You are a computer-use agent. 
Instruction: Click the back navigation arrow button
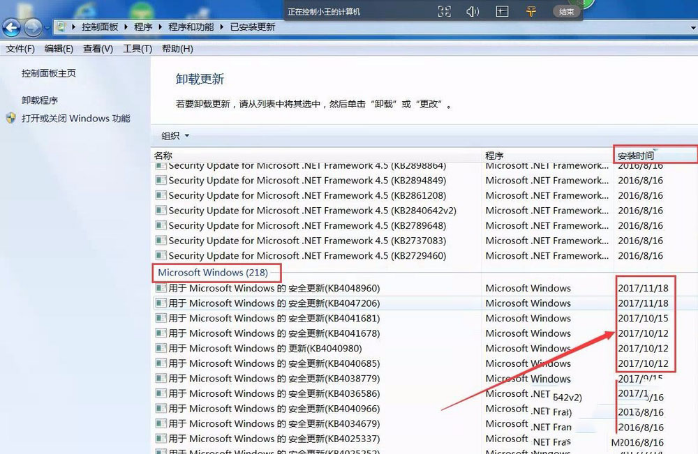tap(12, 27)
